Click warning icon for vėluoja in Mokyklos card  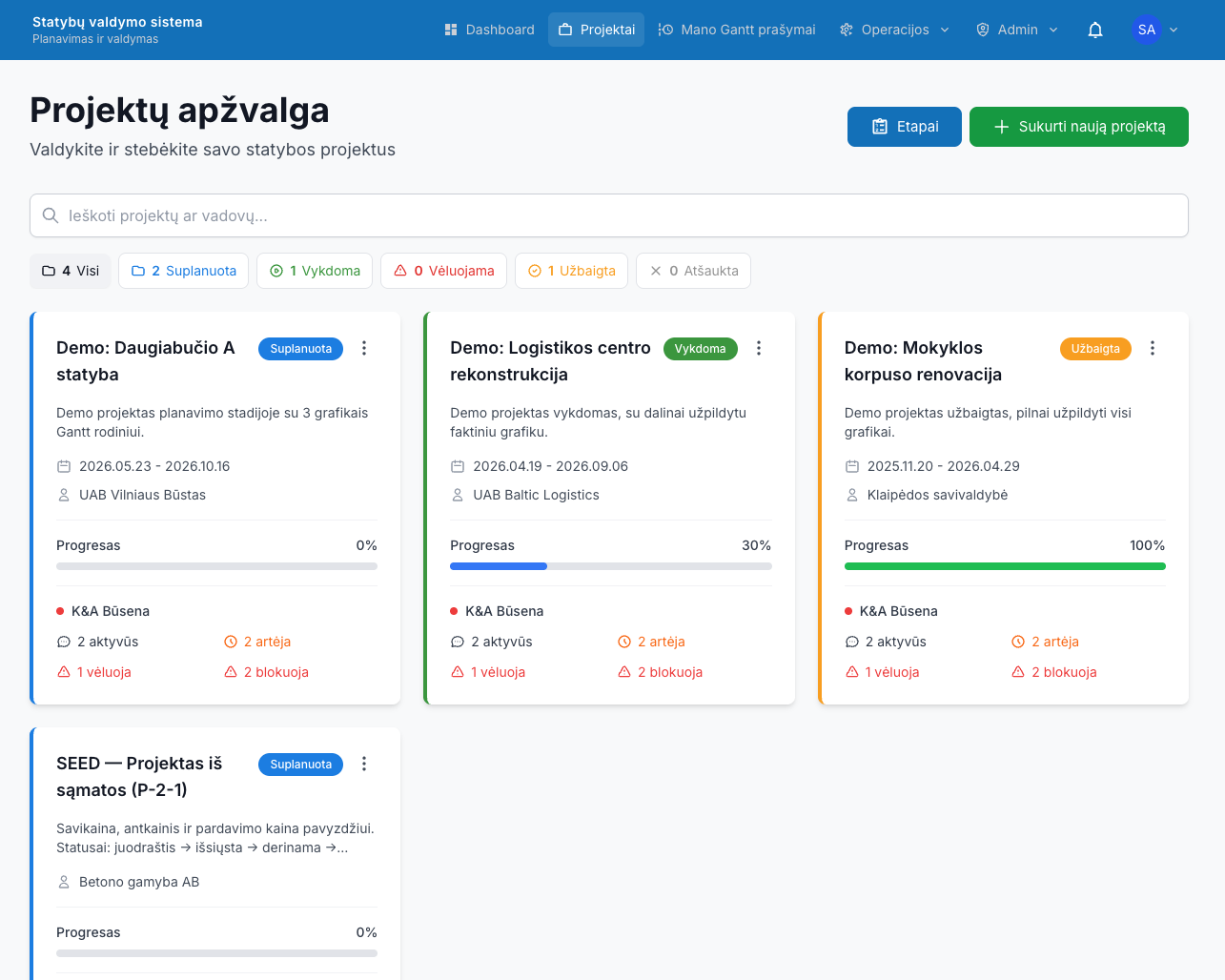(852, 672)
